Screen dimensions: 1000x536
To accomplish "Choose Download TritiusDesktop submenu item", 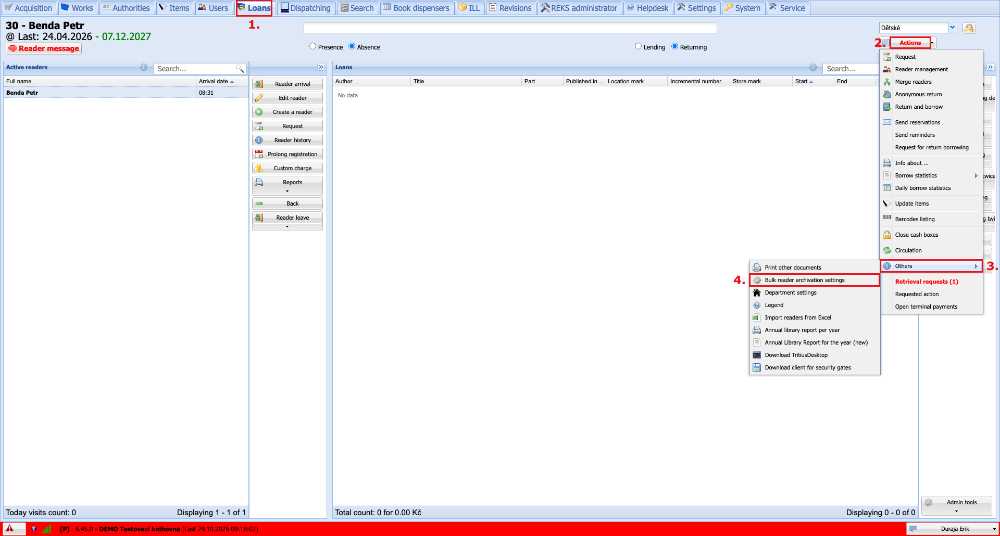I will coord(815,355).
